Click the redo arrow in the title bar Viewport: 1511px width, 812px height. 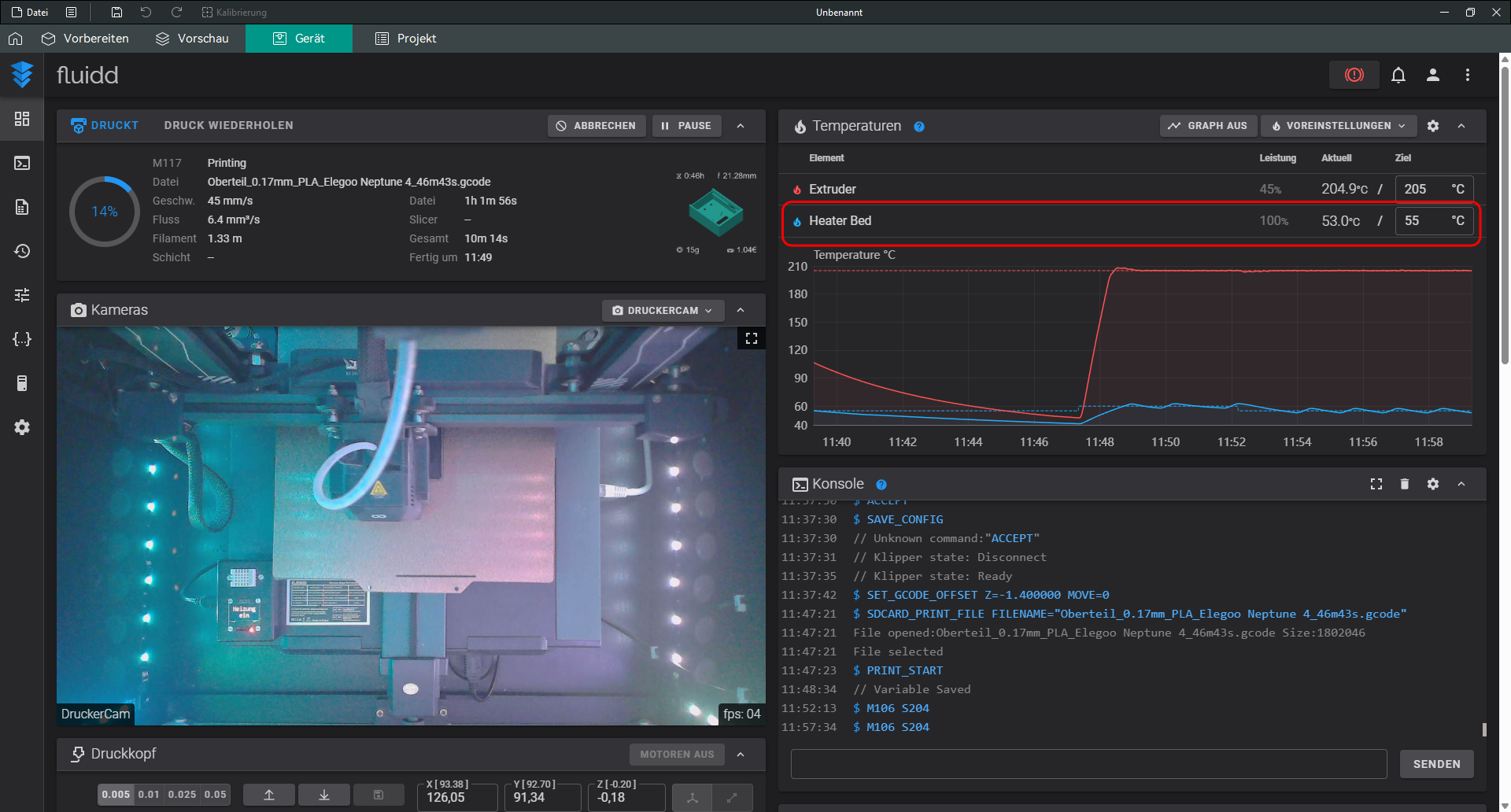tap(176, 13)
